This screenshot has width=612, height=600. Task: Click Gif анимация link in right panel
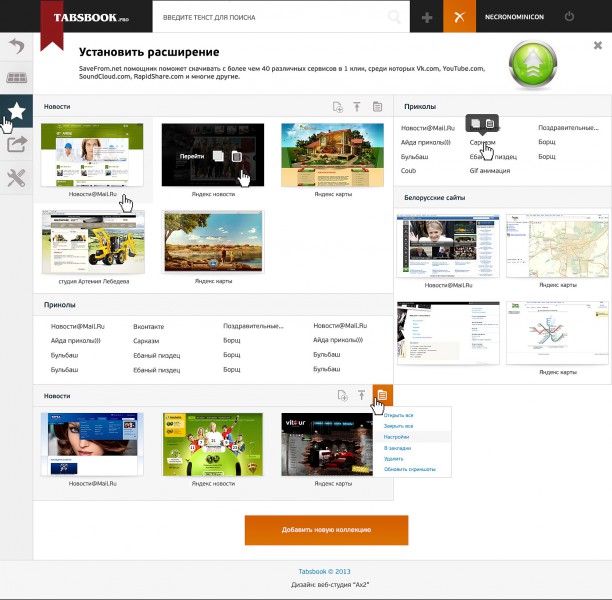[490, 171]
